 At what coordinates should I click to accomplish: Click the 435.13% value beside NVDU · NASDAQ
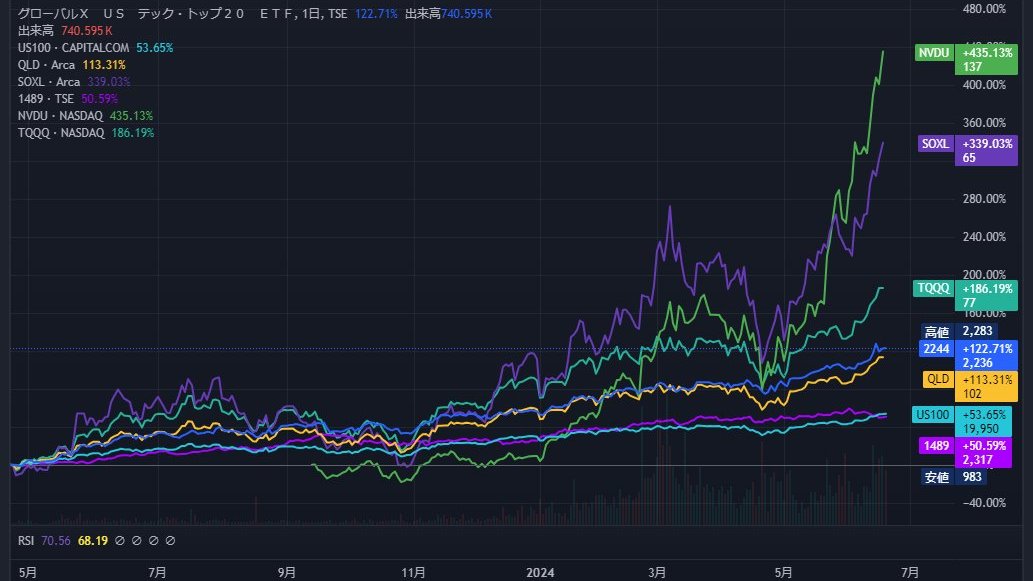(132, 115)
